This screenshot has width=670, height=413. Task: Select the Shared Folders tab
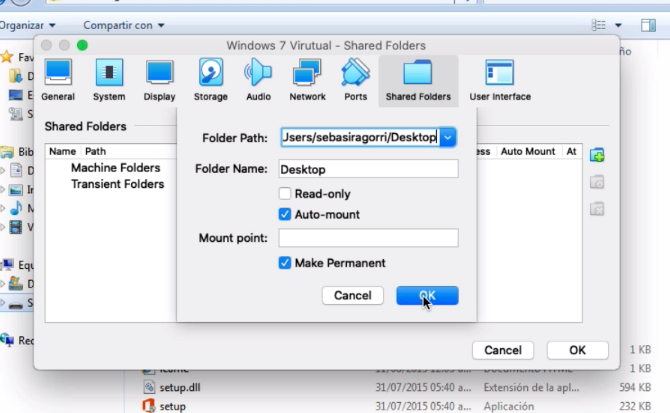[418, 80]
